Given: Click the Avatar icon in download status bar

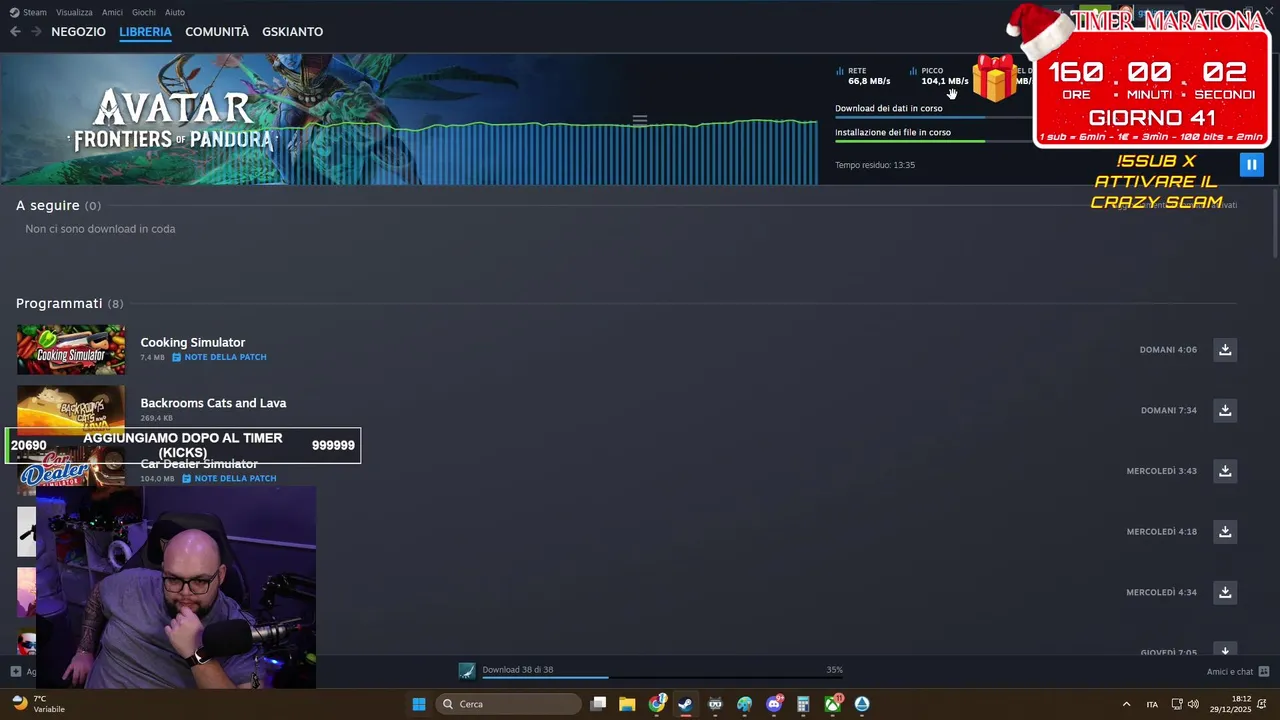Looking at the screenshot, I should (x=467, y=671).
